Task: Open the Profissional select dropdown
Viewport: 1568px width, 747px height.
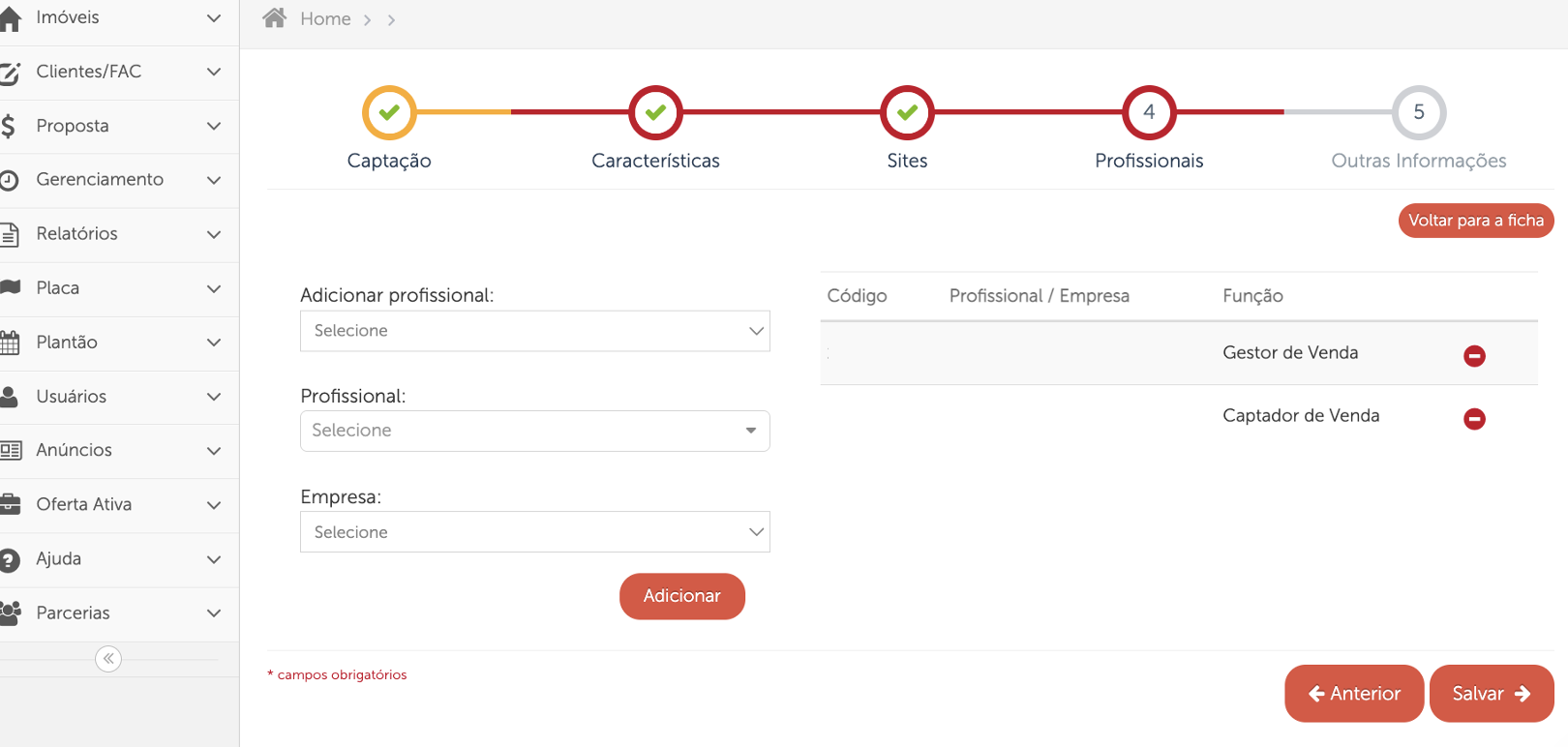Action: click(534, 431)
